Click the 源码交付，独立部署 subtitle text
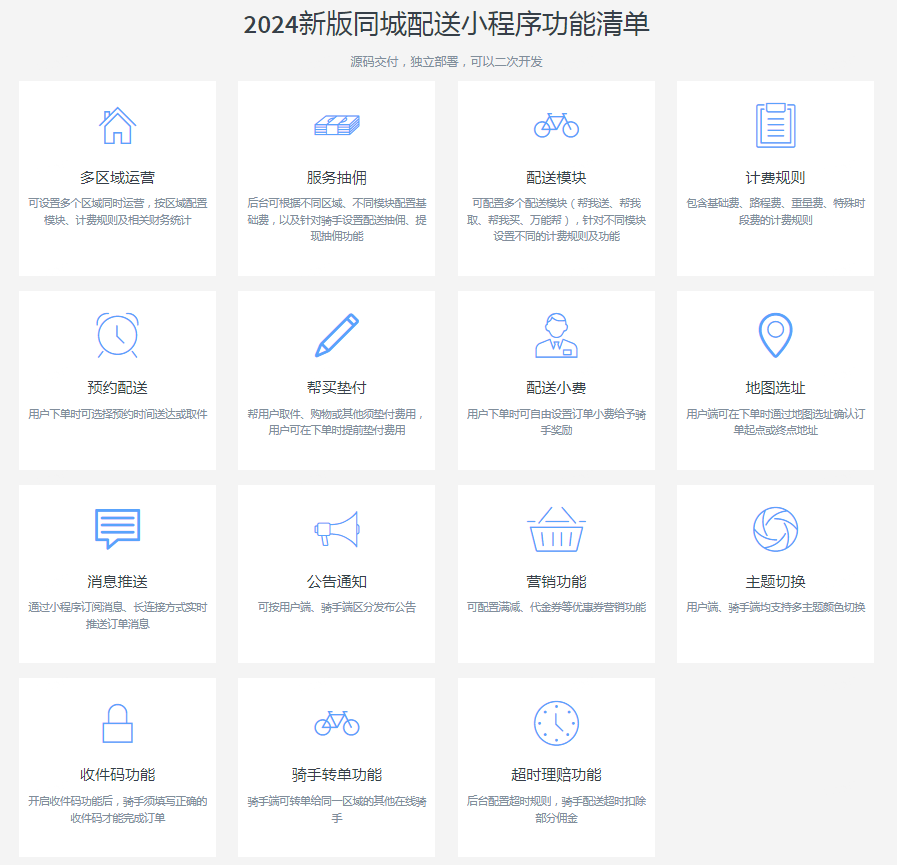Screen dimensions: 897x865 (447, 62)
